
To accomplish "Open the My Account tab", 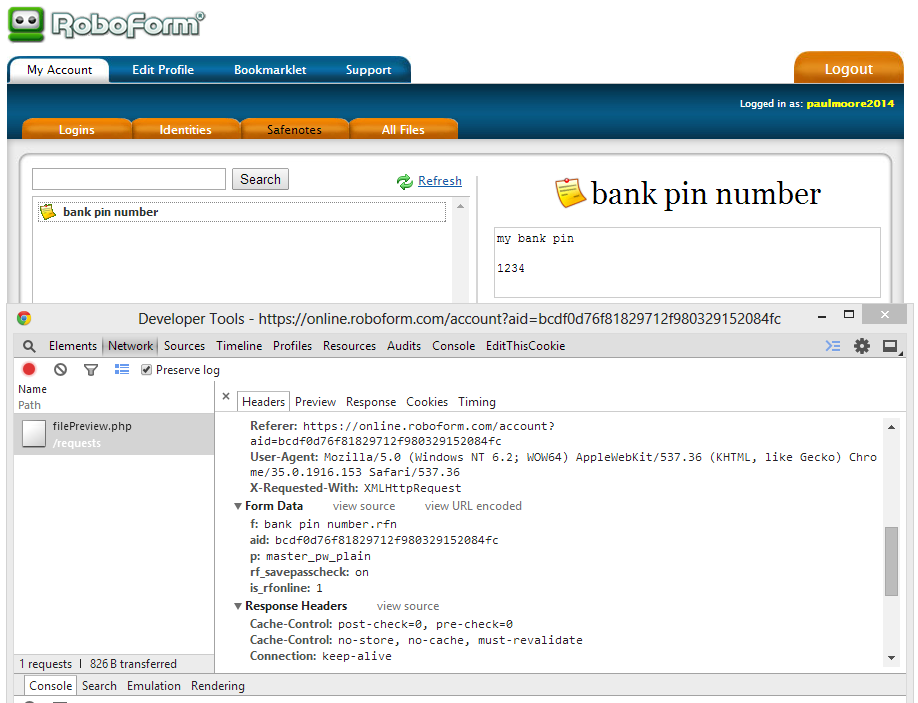I will point(59,70).
